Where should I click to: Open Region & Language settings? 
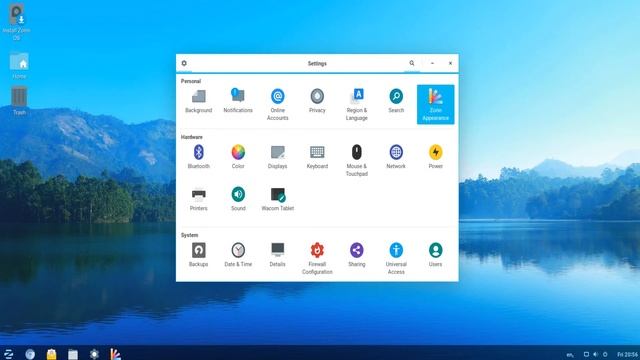tap(357, 104)
